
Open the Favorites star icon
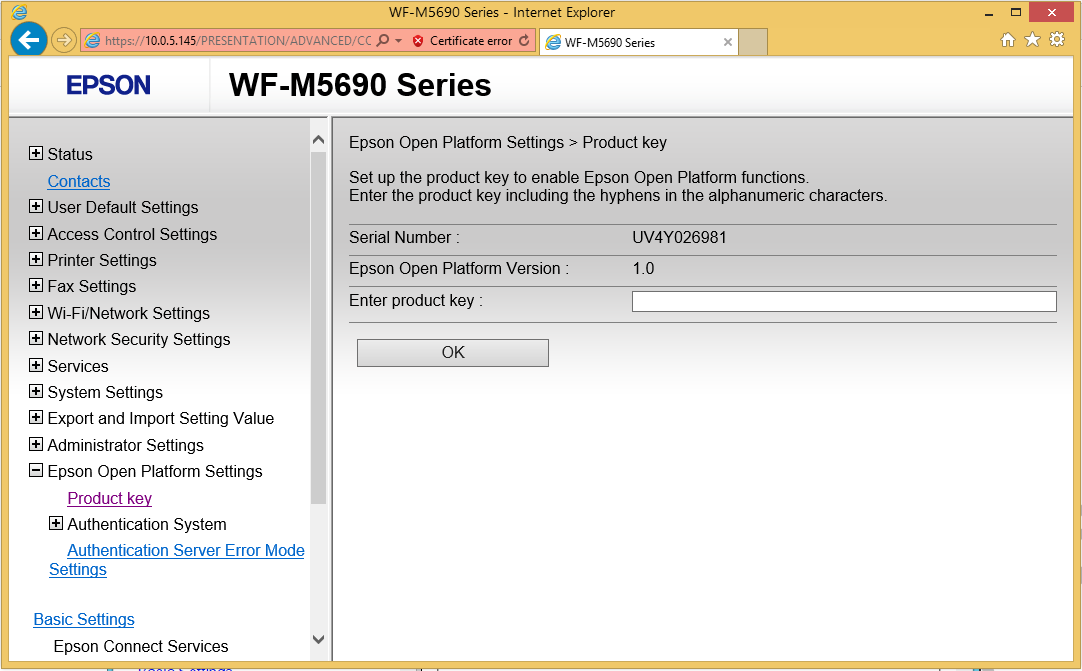(x=1032, y=40)
